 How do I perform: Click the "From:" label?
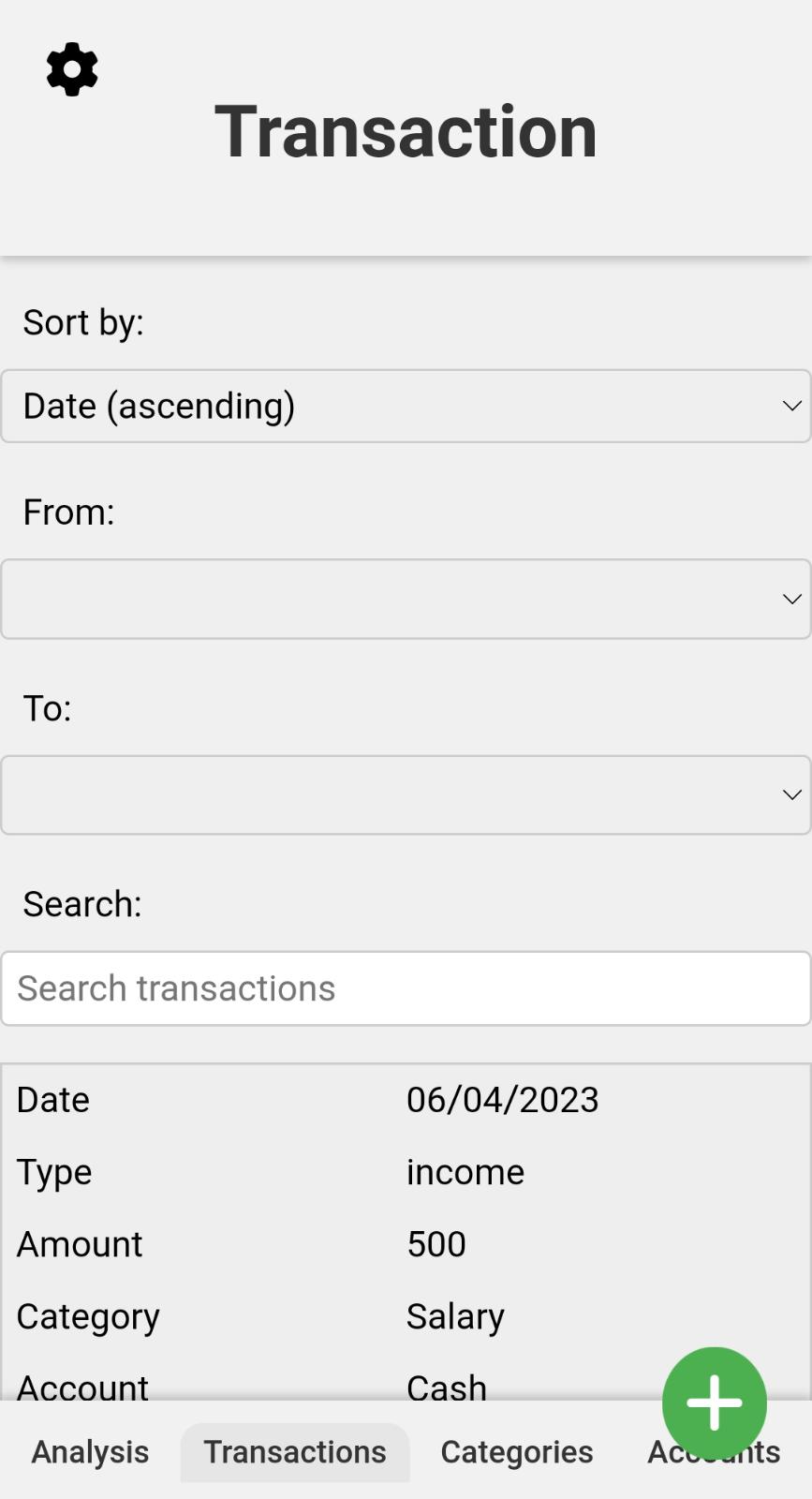coord(68,512)
